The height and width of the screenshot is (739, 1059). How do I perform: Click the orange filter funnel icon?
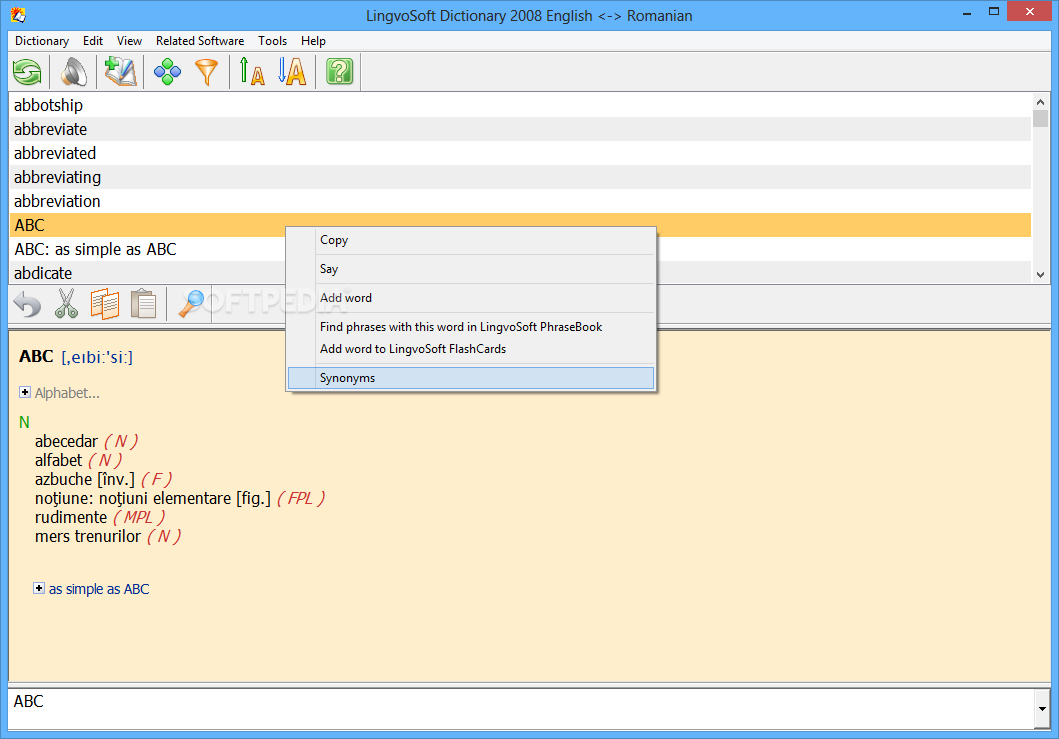point(207,72)
